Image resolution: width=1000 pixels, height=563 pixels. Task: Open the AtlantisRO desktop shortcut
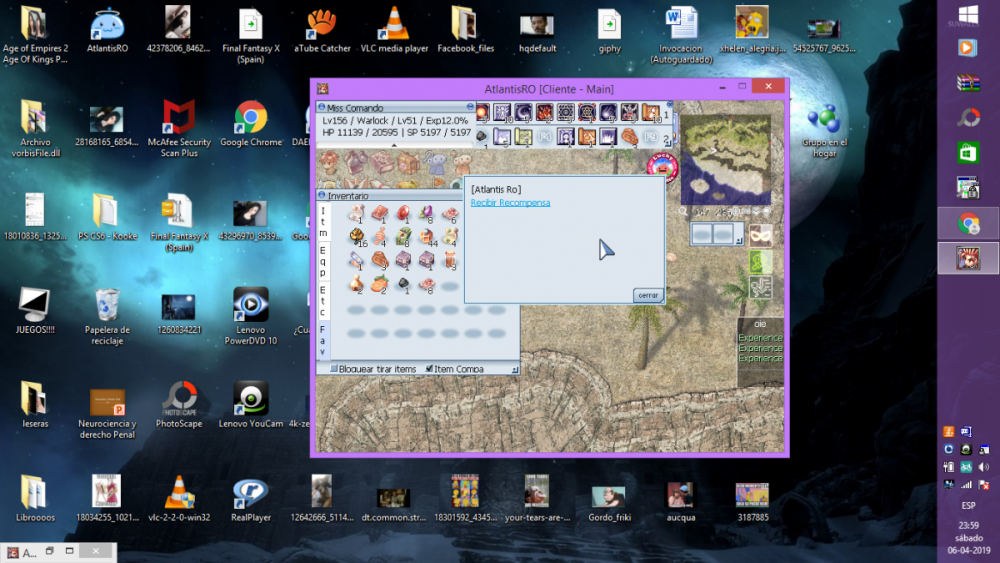point(107,30)
